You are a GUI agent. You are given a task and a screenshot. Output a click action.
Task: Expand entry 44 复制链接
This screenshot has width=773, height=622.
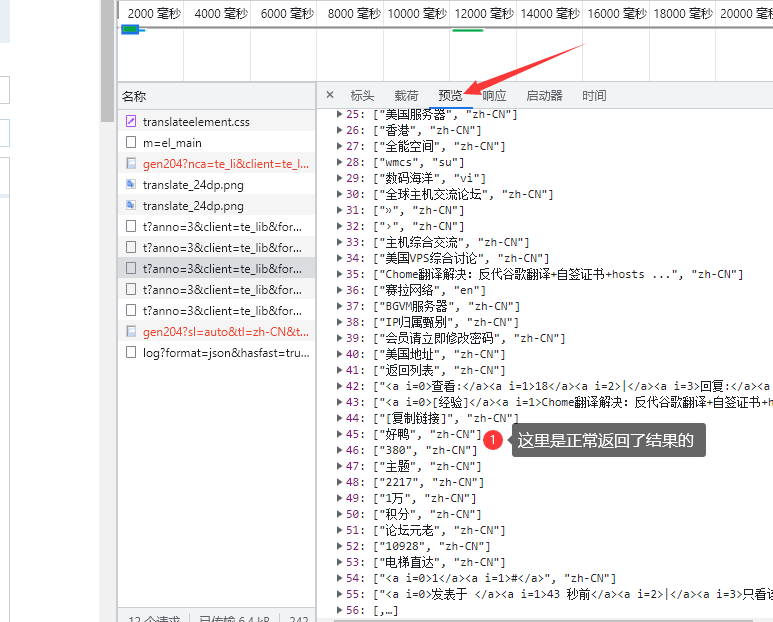tap(339, 418)
